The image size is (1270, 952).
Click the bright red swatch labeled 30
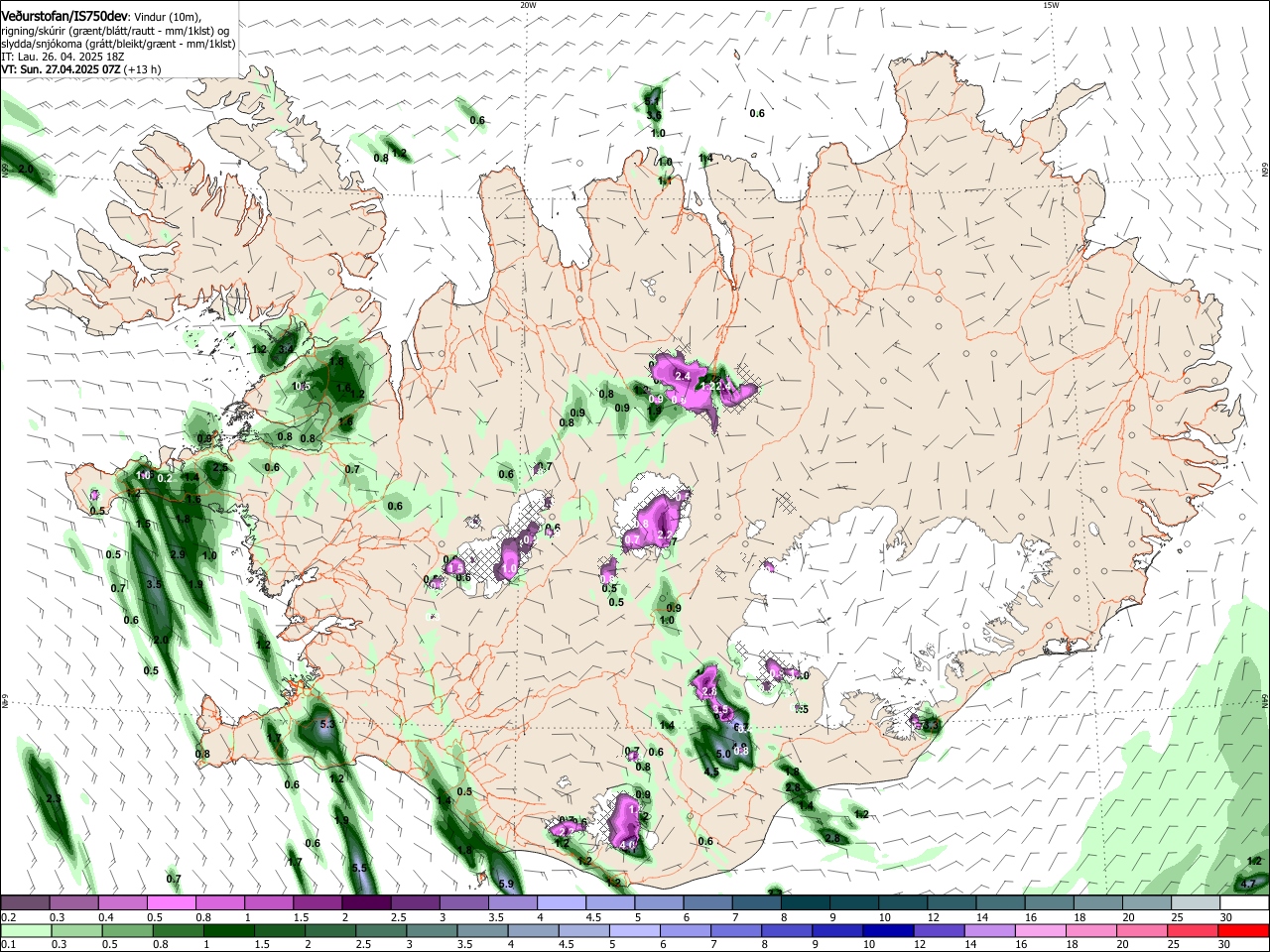(1243, 930)
